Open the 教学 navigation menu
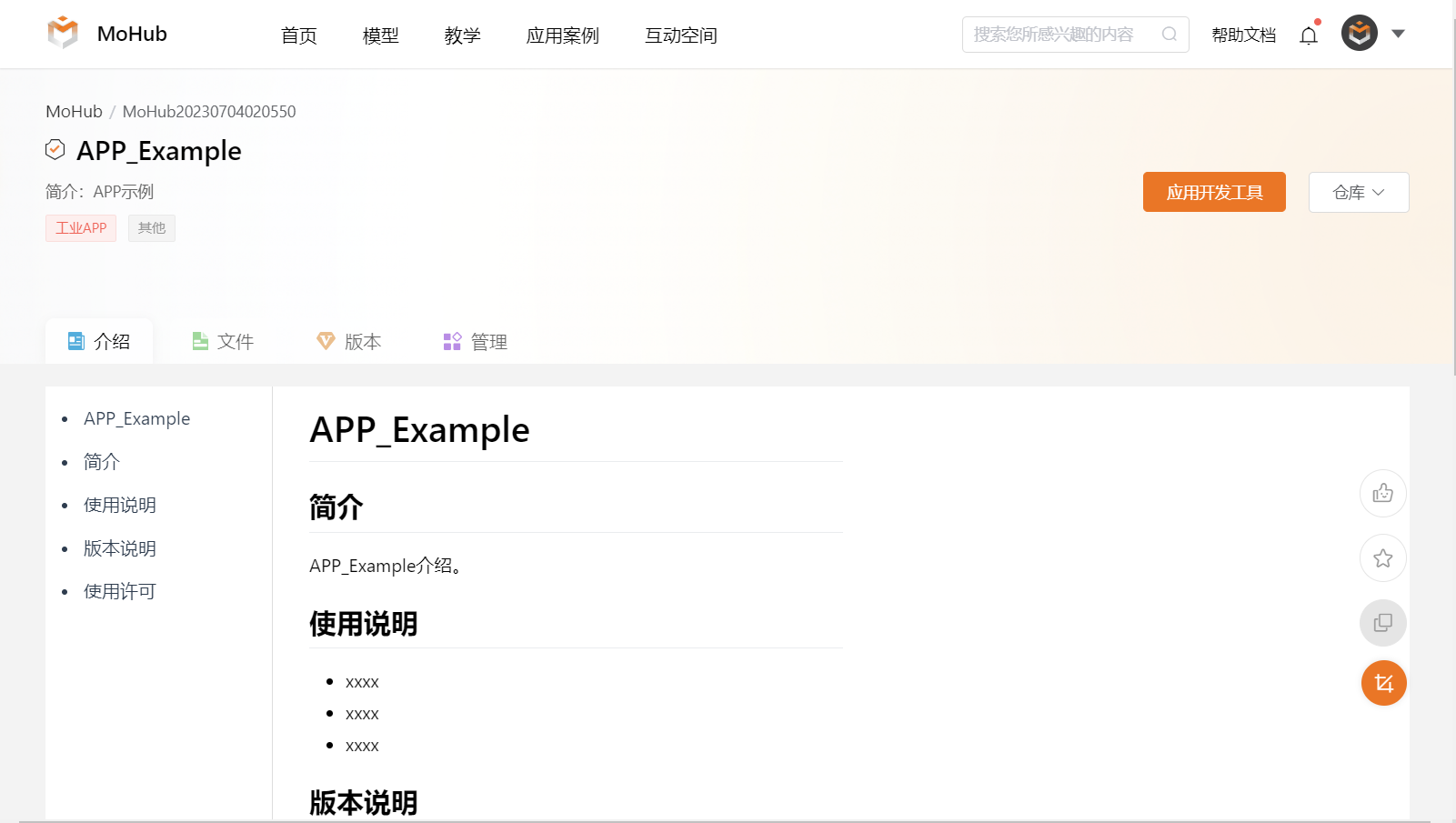1456x823 pixels. coord(462,35)
